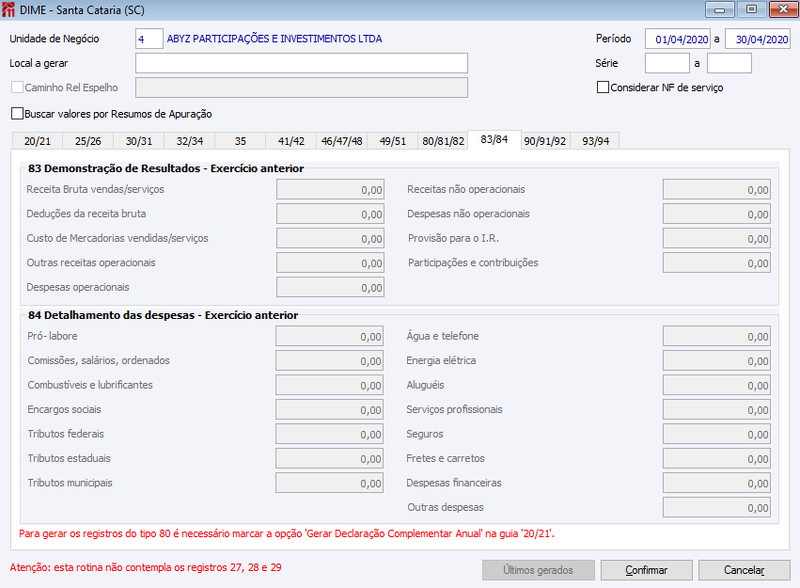The image size is (800, 588).
Task: Click Tributos municipais value field
Action: click(x=330, y=483)
